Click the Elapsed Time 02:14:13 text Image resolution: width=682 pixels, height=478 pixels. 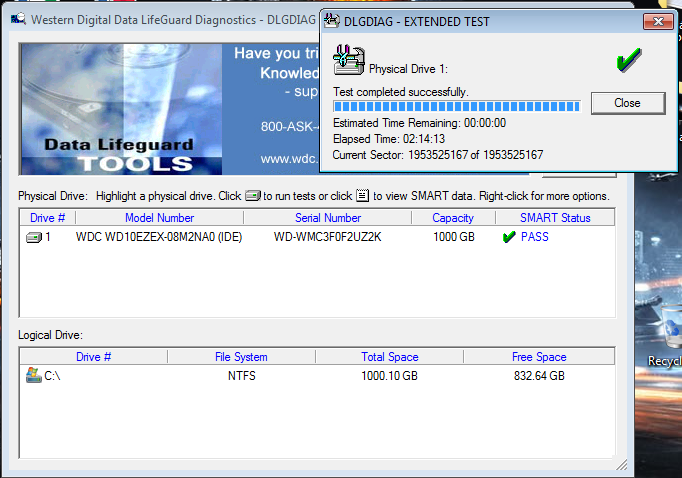pyautogui.click(x=389, y=139)
